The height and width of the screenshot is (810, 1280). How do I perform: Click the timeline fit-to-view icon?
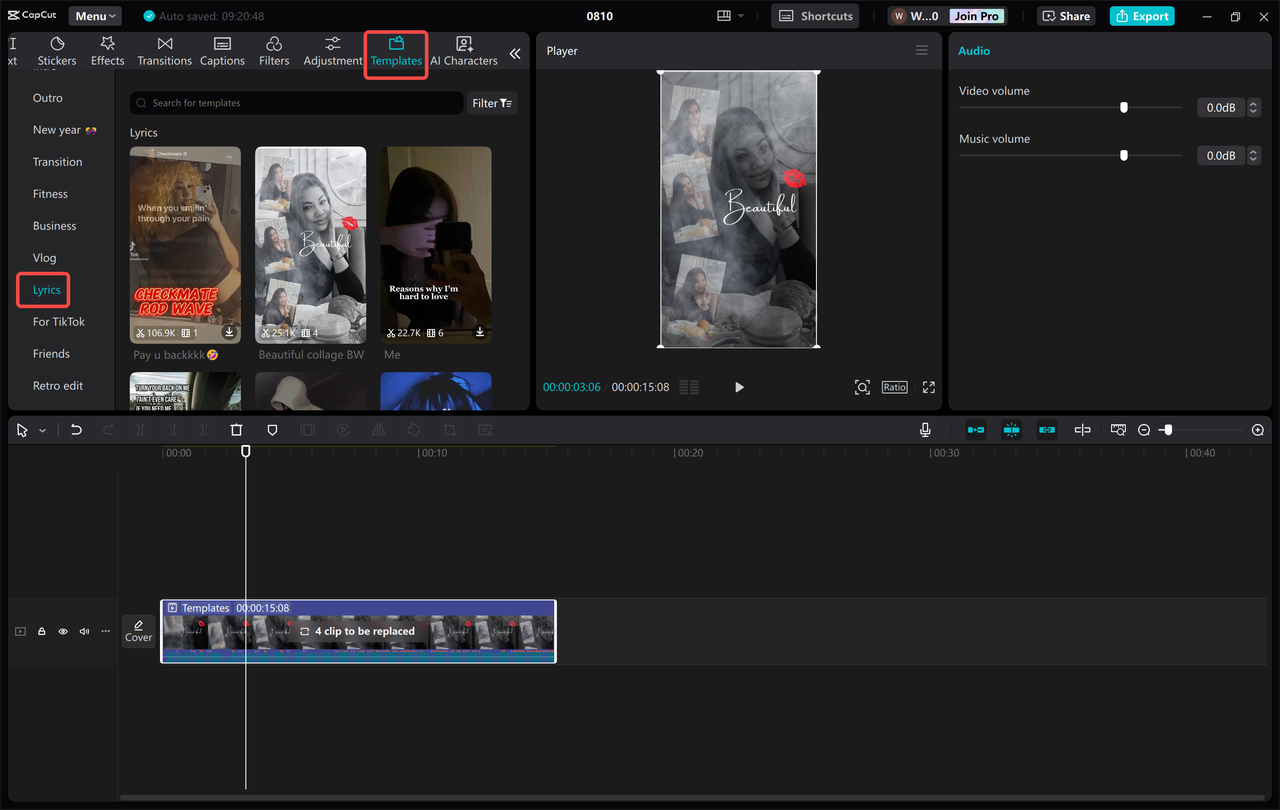1118,430
